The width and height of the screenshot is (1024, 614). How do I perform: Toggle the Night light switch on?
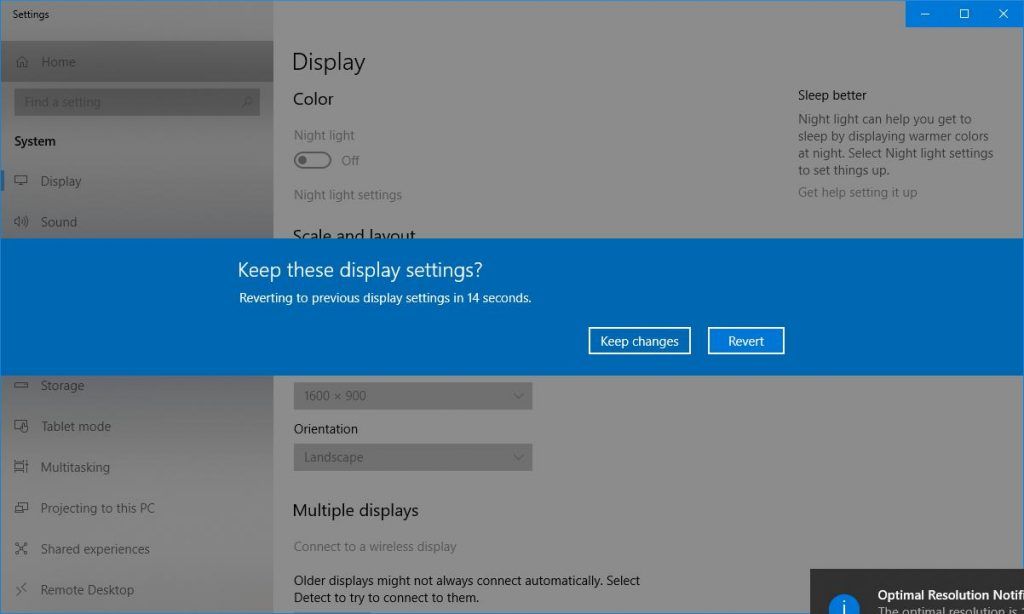(311, 160)
